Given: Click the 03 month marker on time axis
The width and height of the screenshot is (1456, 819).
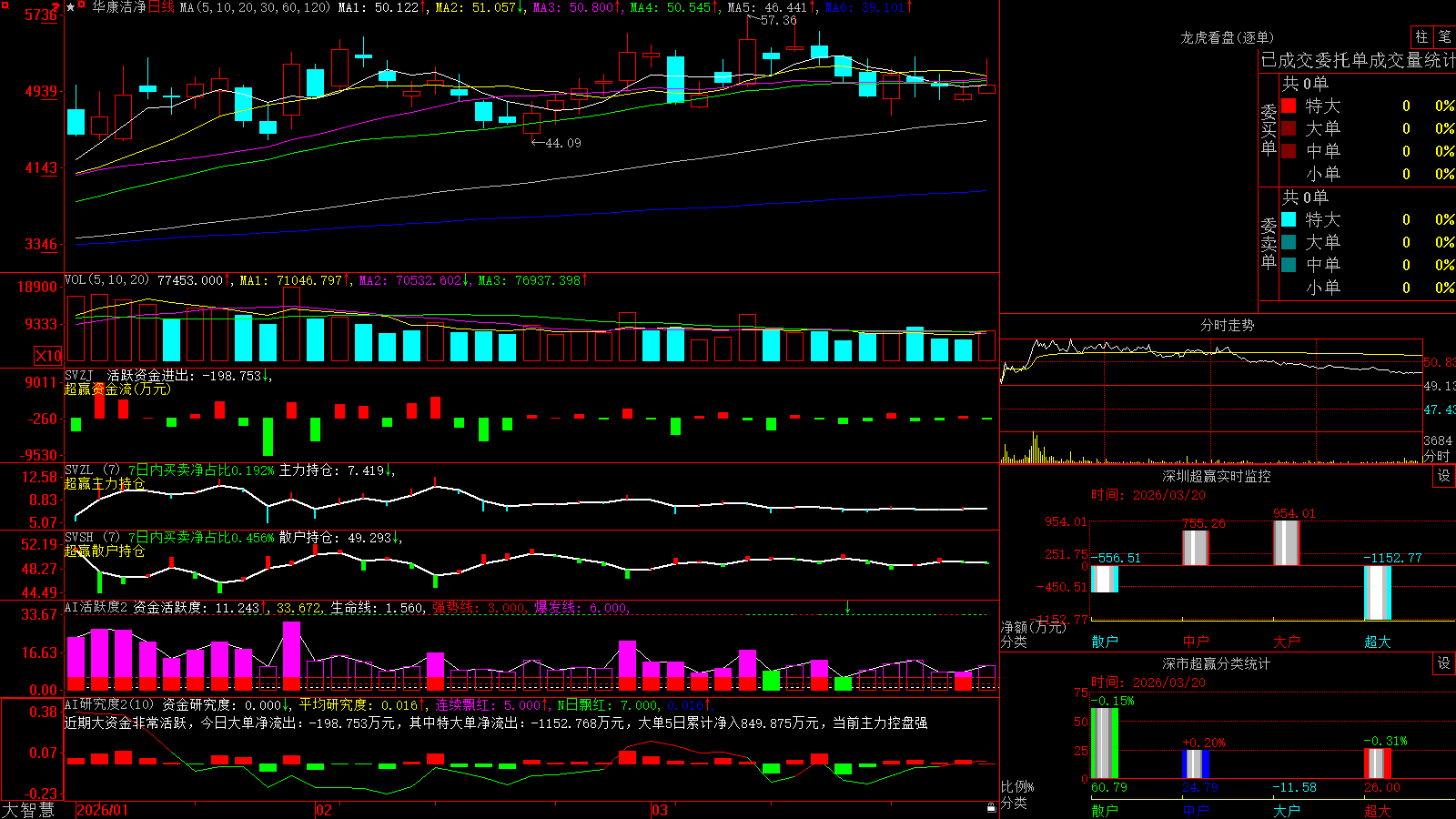Looking at the screenshot, I should click(x=660, y=810).
